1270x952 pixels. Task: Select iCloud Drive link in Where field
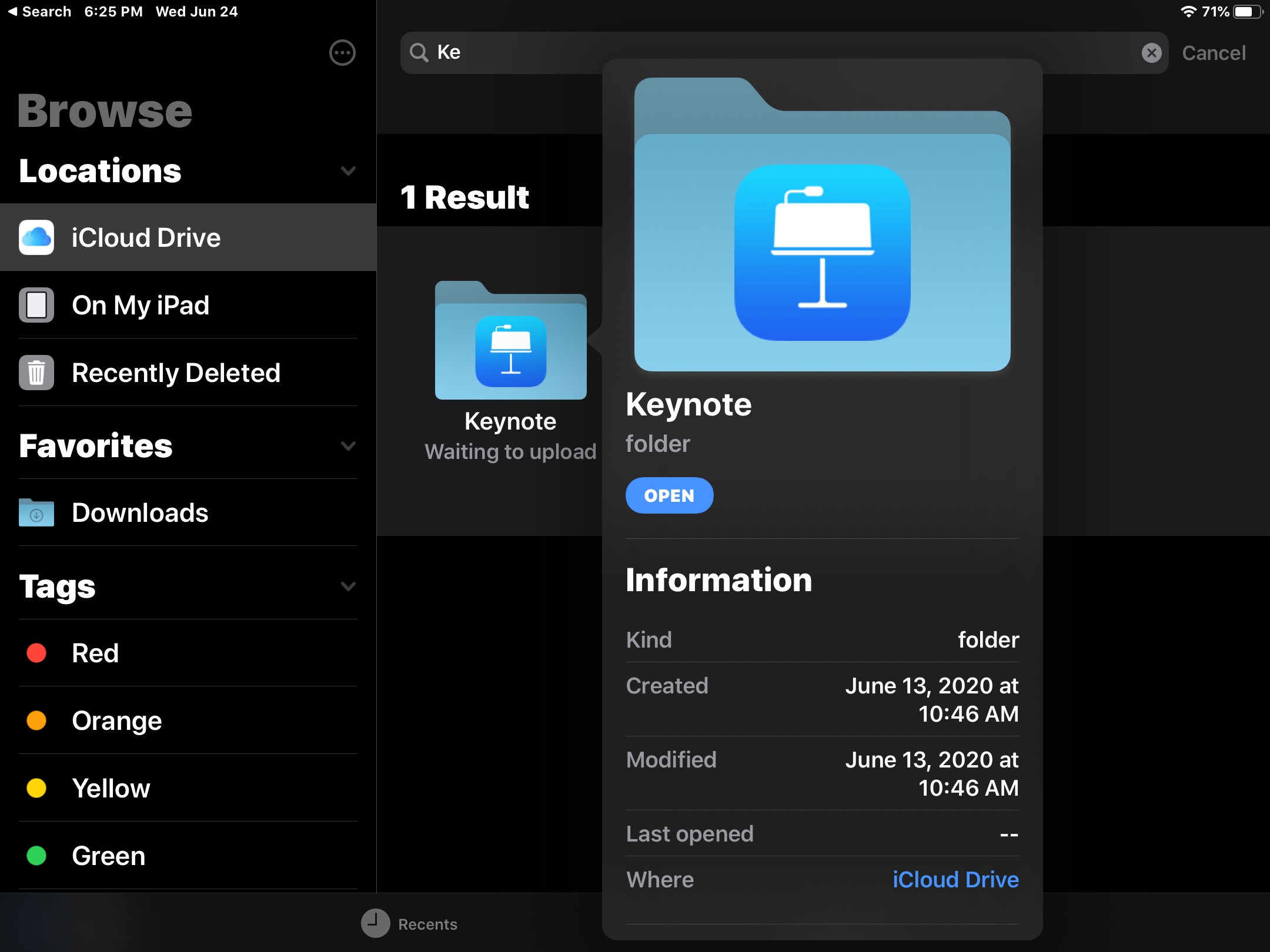click(956, 879)
